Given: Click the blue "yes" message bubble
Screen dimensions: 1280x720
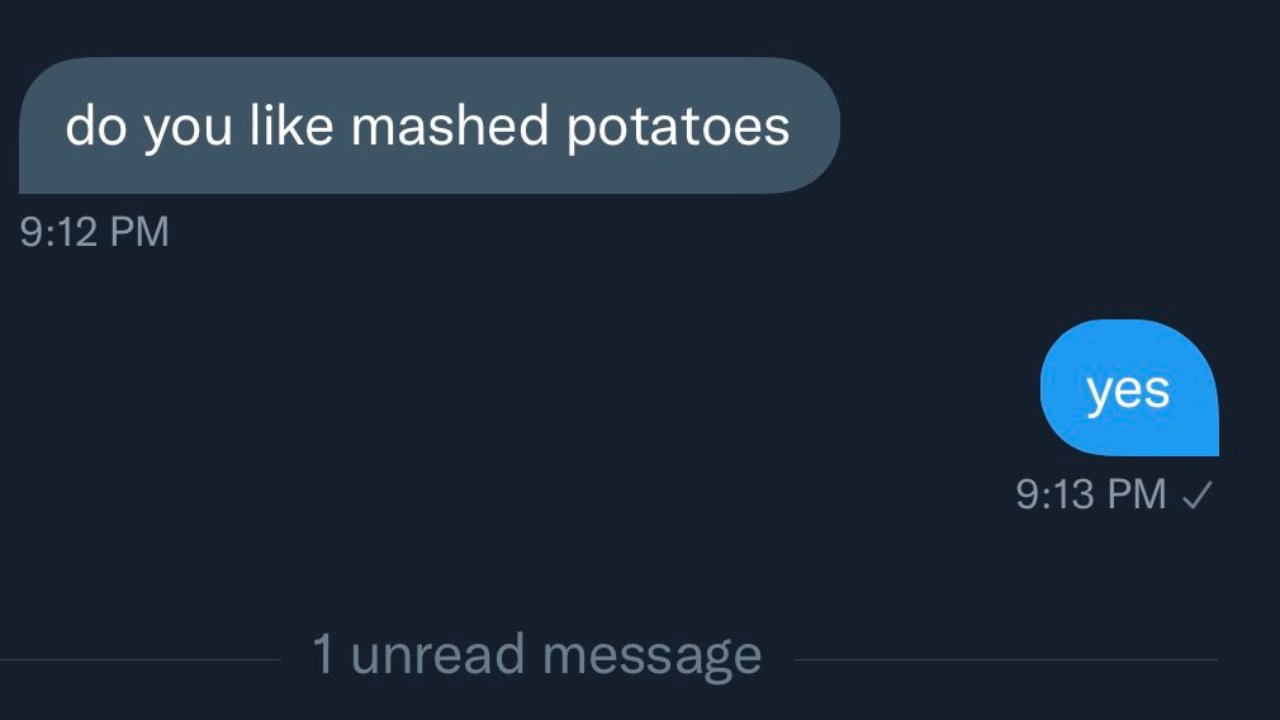Looking at the screenshot, I should click(x=1129, y=388).
